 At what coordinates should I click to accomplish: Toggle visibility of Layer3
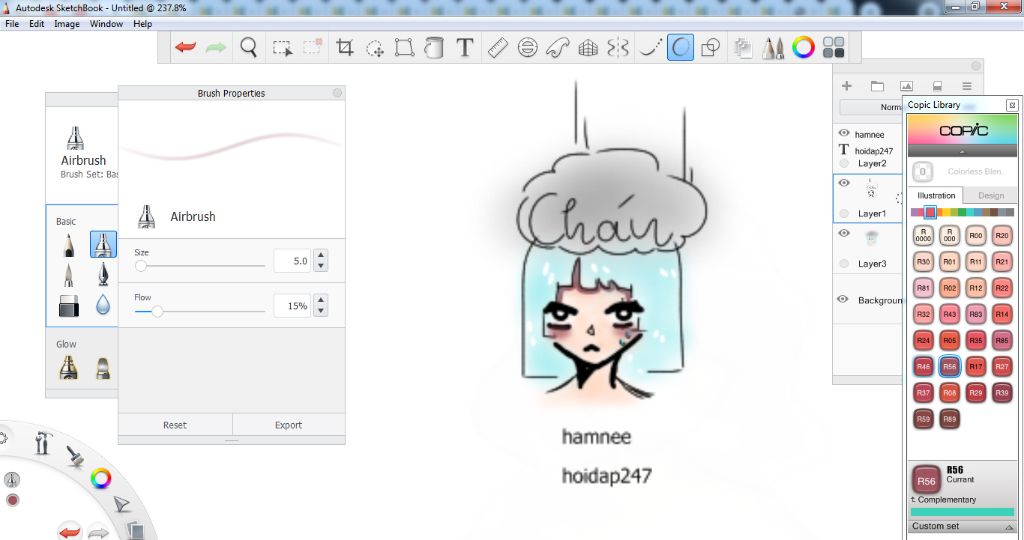click(x=844, y=233)
